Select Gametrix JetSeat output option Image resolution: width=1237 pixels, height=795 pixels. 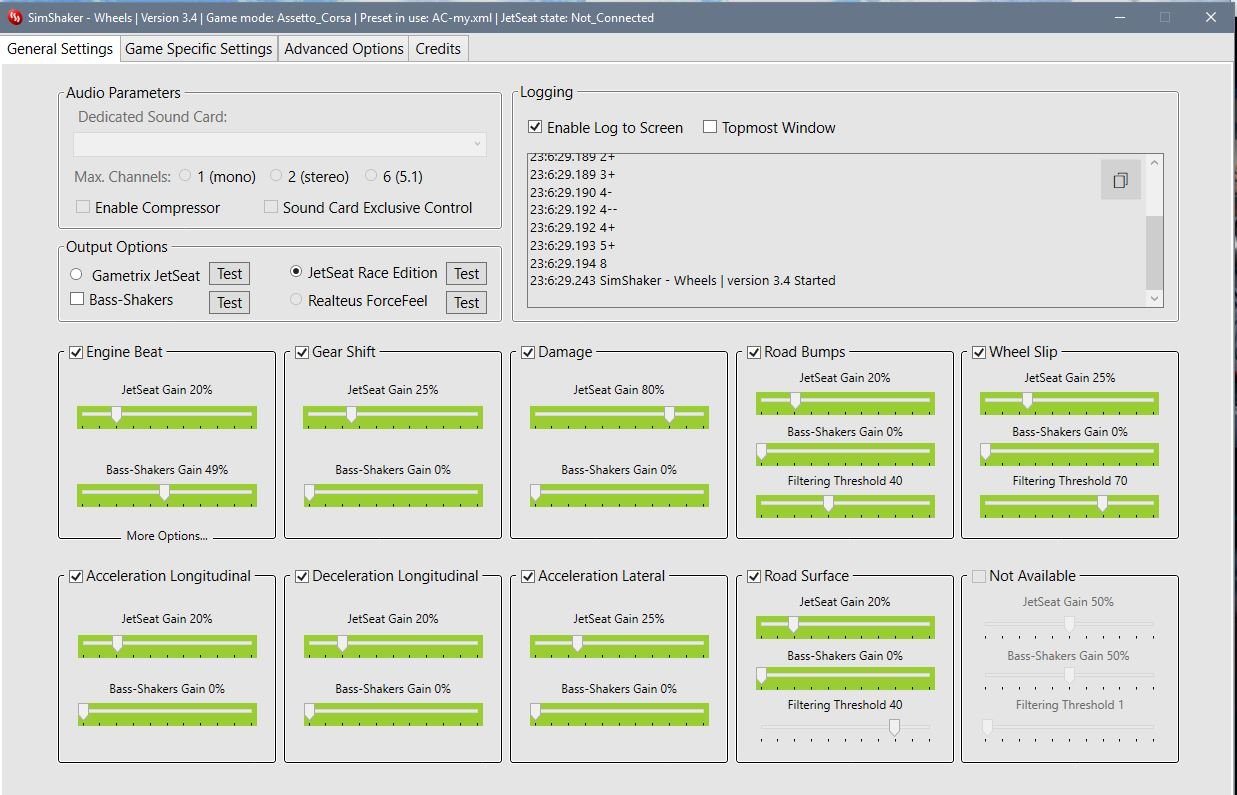click(77, 274)
